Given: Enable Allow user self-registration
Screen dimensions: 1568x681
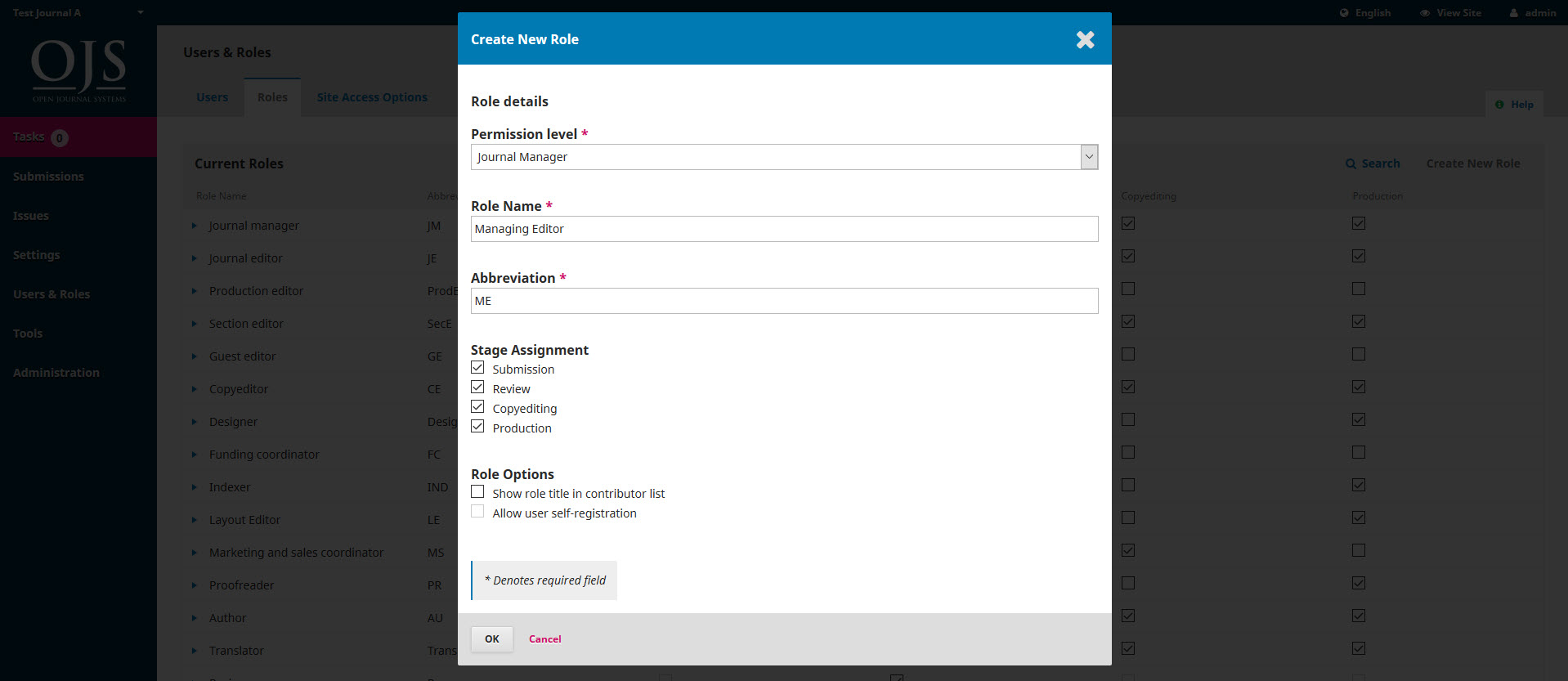Looking at the screenshot, I should click(x=477, y=511).
